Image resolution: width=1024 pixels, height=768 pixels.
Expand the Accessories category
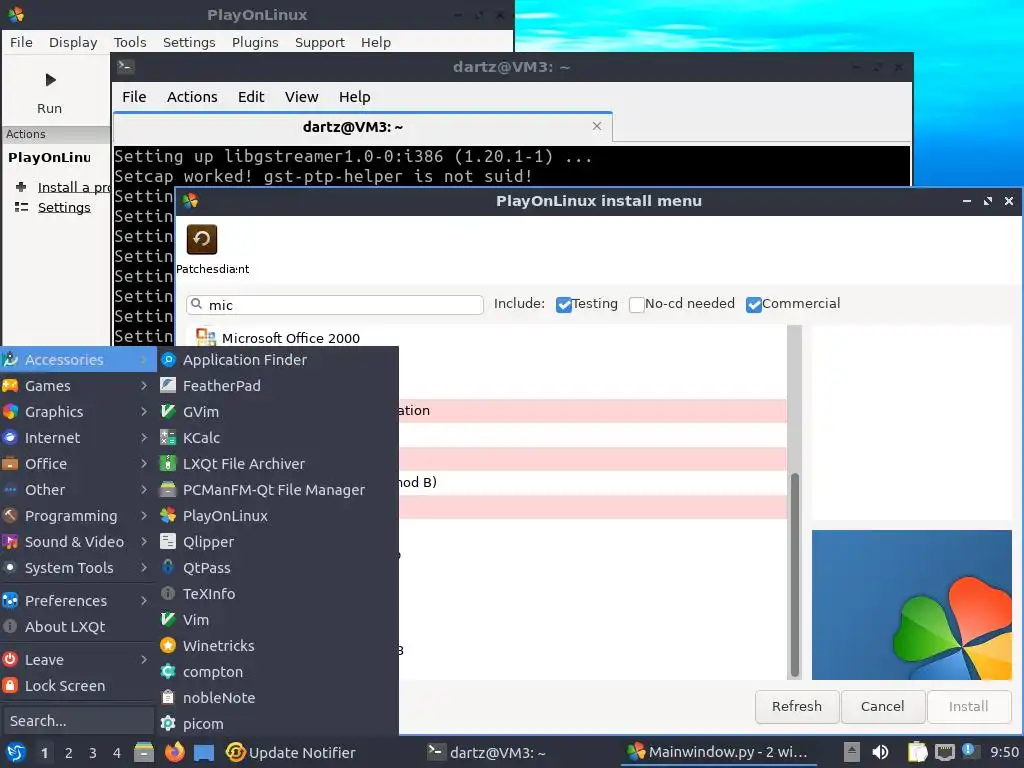(77, 360)
